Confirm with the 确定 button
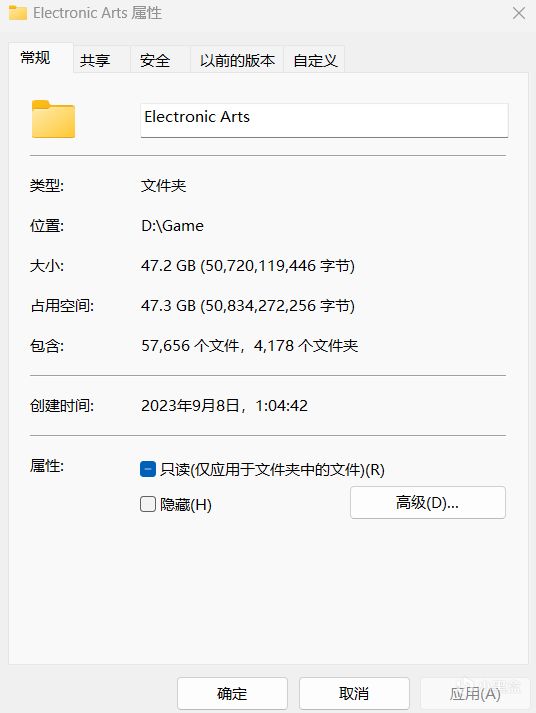The width and height of the screenshot is (536, 713). (x=232, y=693)
